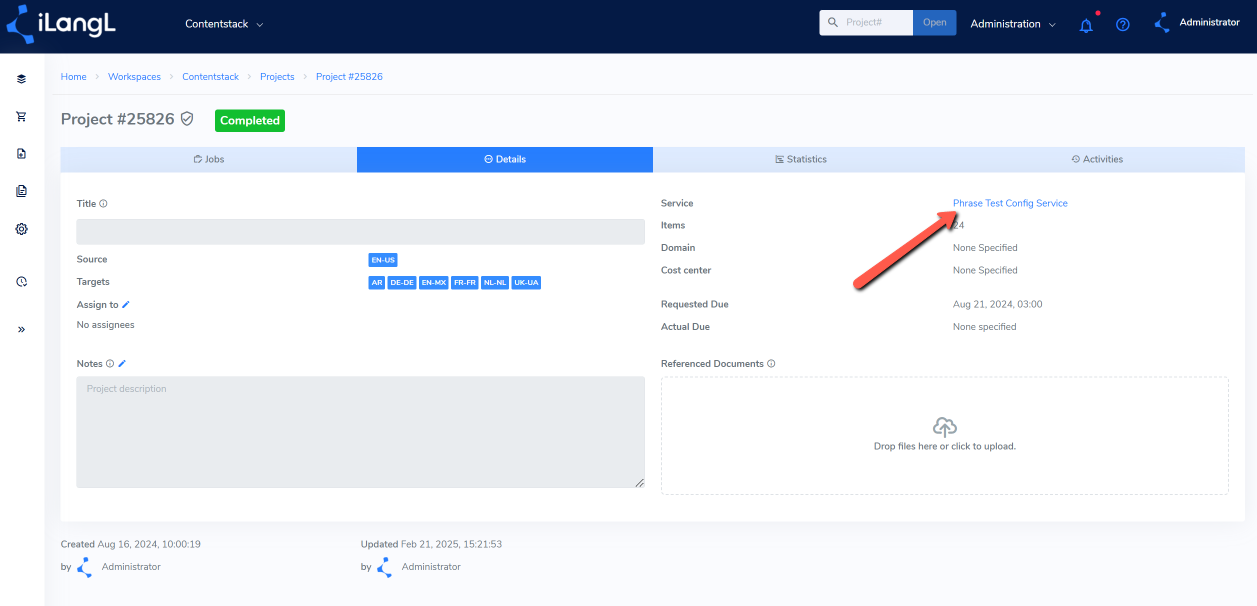
Task: Click into the Title input field
Action: 361,232
